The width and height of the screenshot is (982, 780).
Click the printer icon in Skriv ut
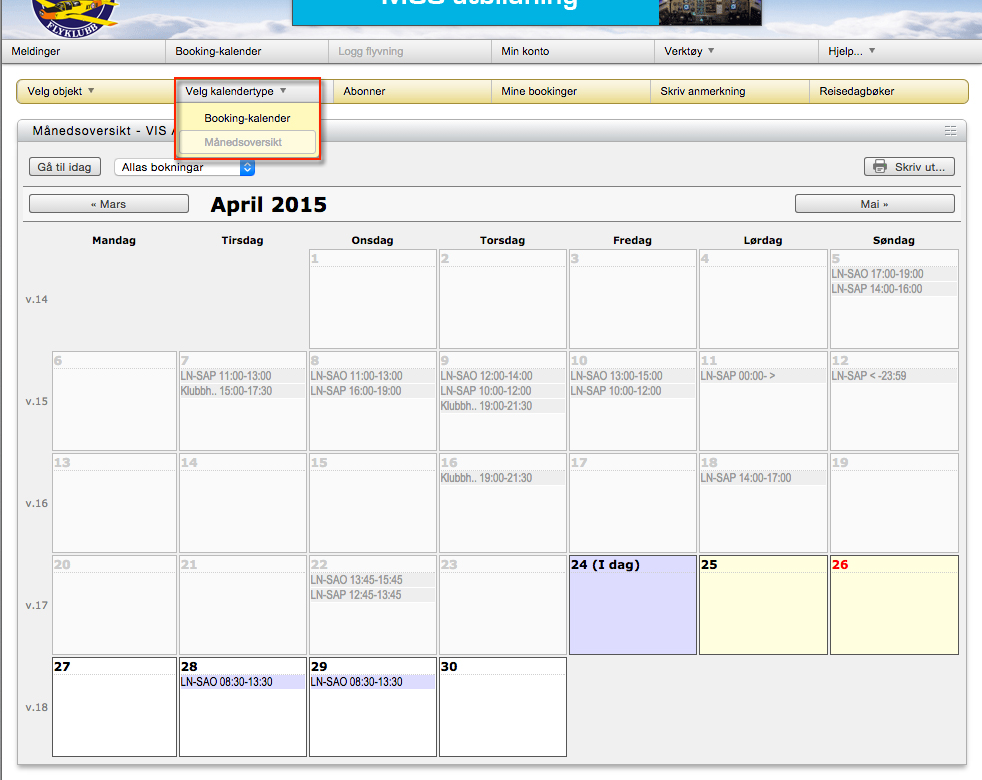[880, 167]
